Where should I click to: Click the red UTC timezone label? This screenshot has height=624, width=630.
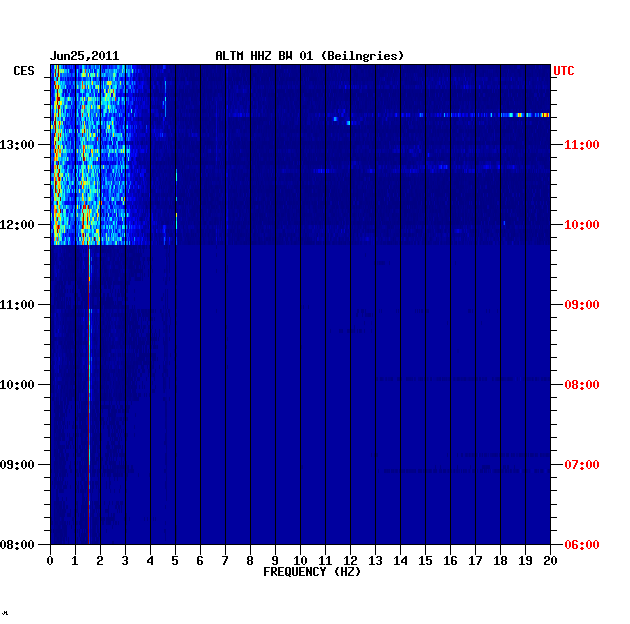[564, 71]
